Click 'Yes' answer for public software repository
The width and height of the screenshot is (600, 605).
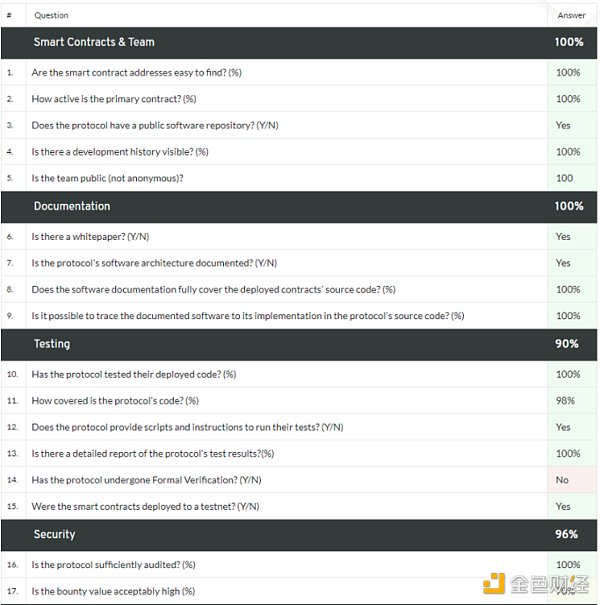[563, 126]
